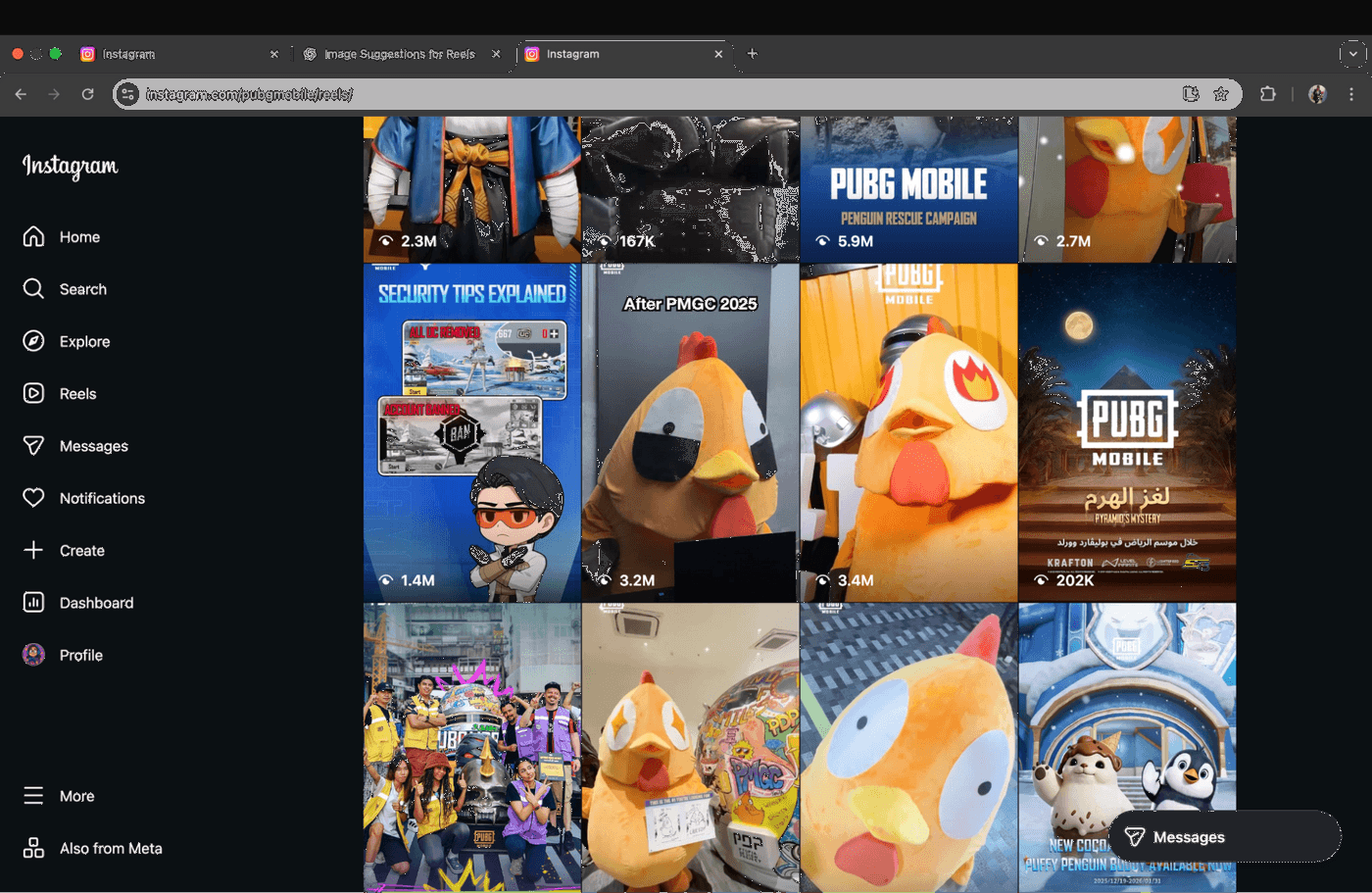This screenshot has height=893, width=1372.
Task: Expand the More hamburger menu
Action: pos(33,796)
